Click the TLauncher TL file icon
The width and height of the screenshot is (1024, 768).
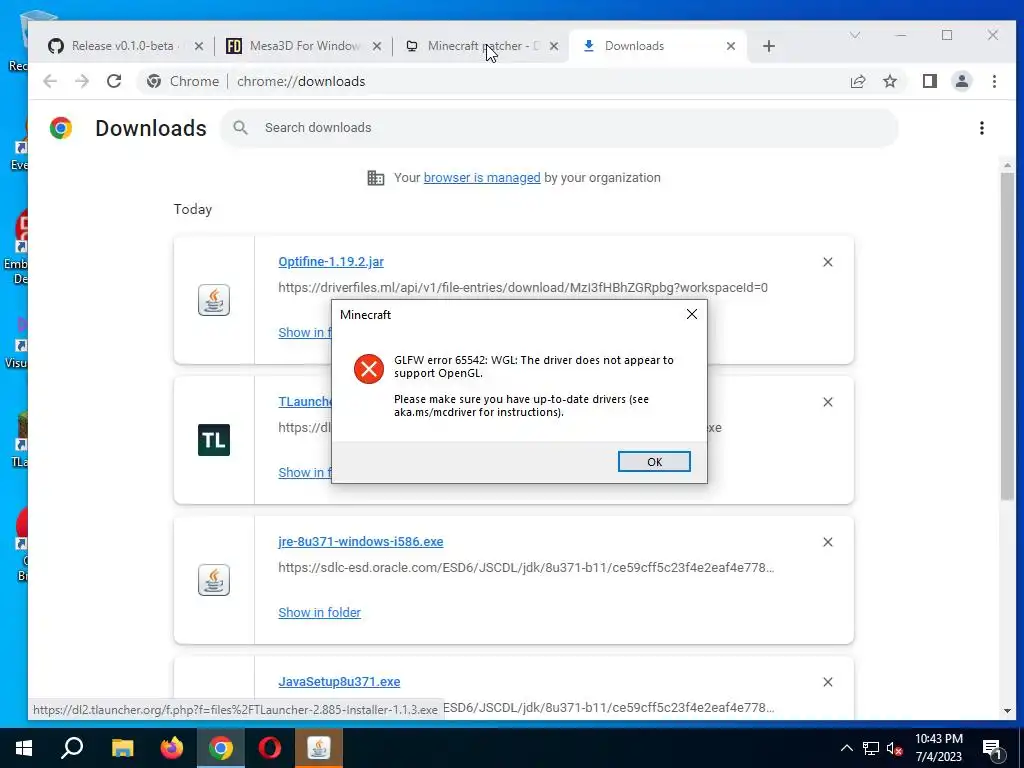[214, 440]
